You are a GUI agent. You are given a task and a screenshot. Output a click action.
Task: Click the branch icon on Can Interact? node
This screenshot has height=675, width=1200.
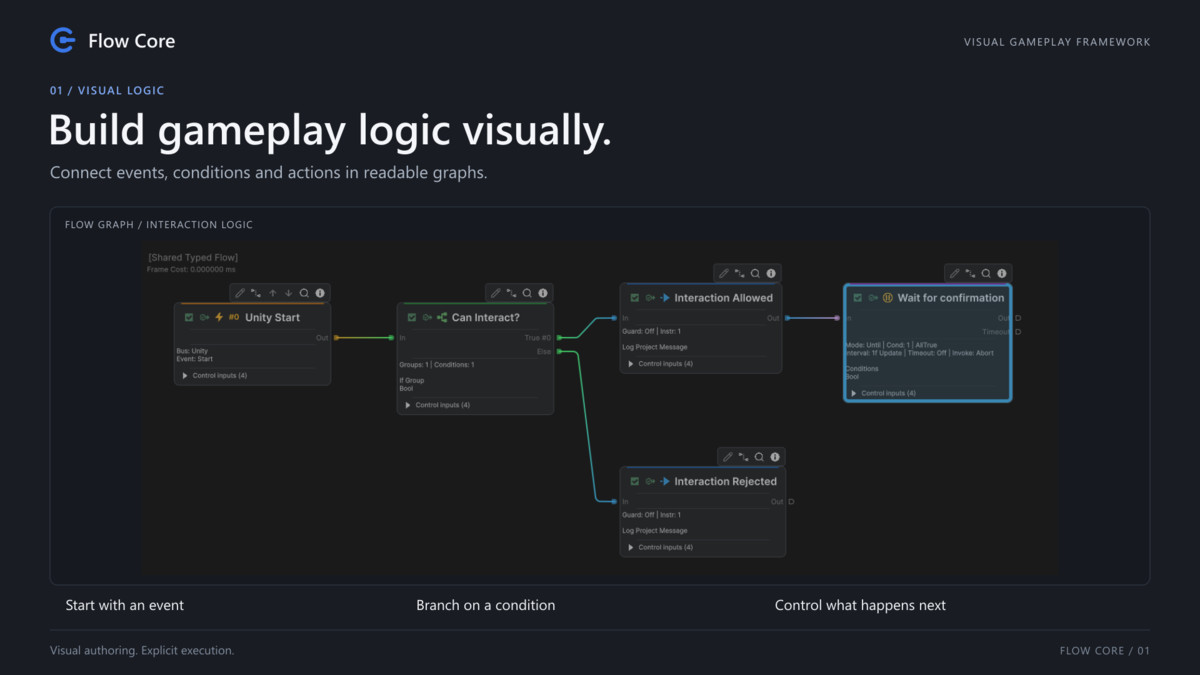[x=442, y=317]
